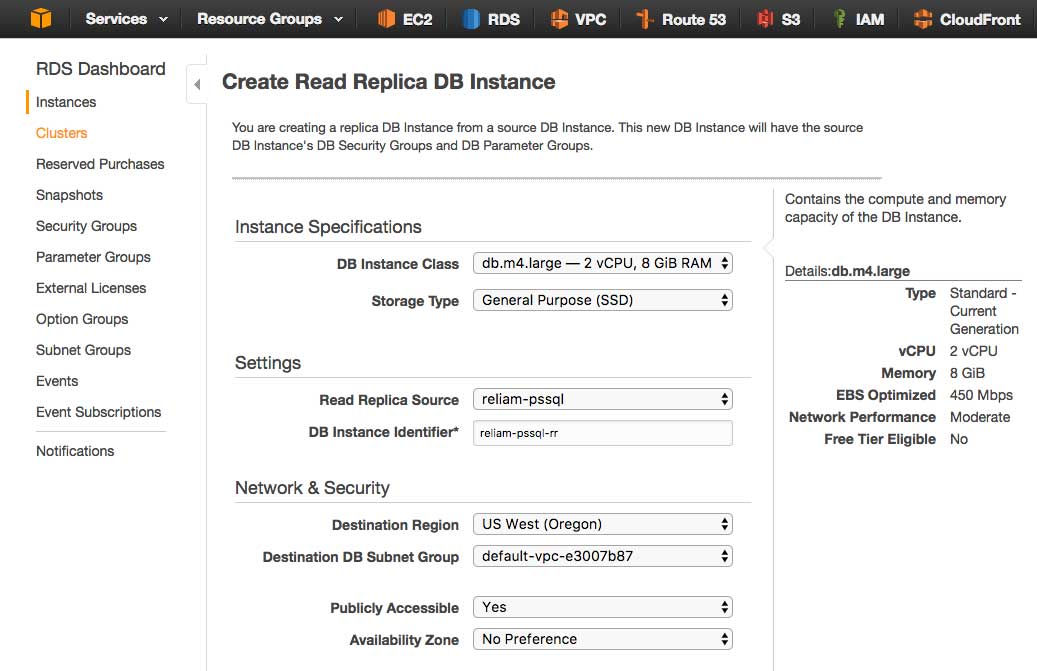Open Route 53 shortcut icon
This screenshot has width=1037, height=671.
coord(645,19)
